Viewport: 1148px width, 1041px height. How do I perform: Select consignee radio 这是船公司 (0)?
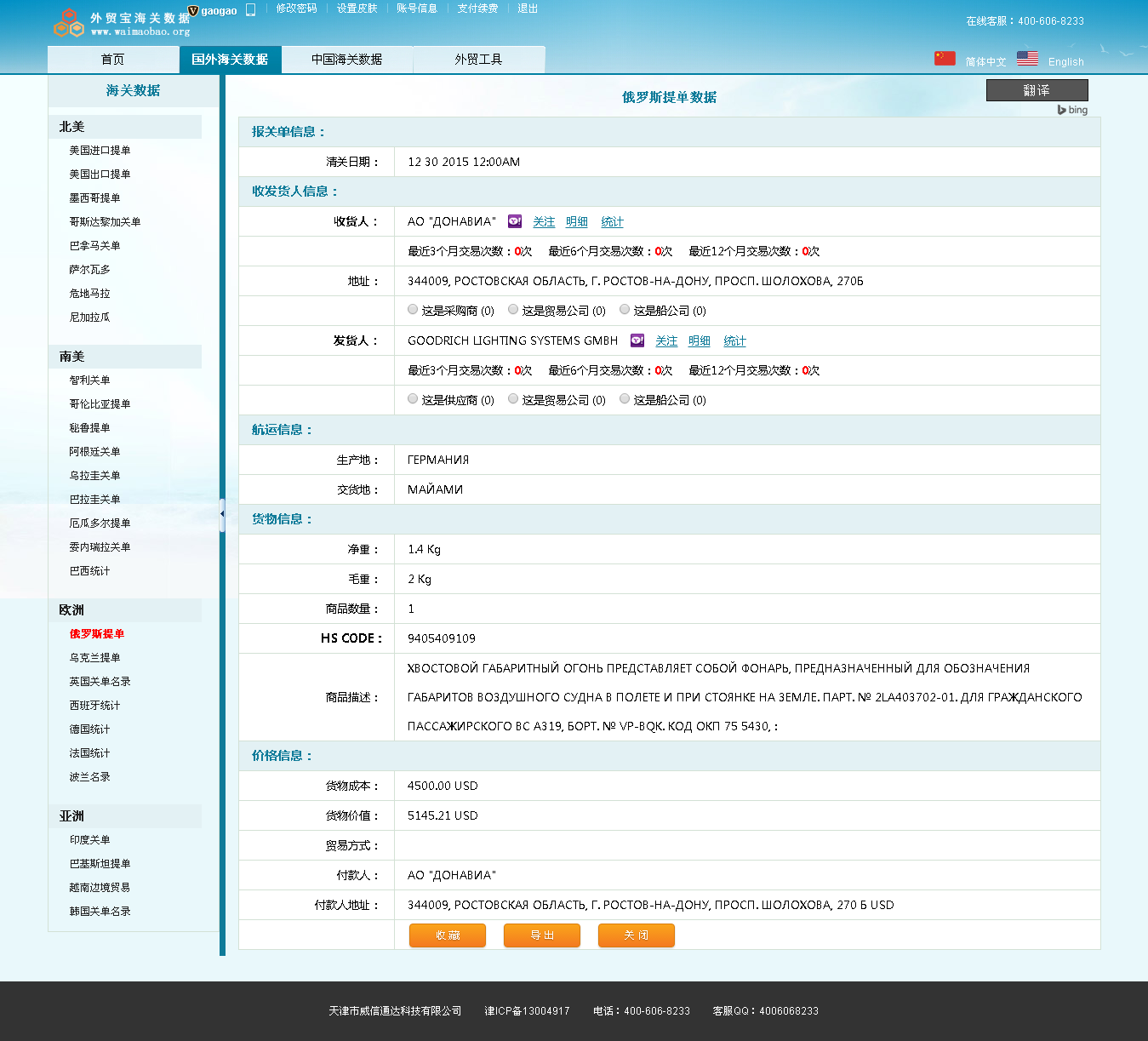coord(625,310)
